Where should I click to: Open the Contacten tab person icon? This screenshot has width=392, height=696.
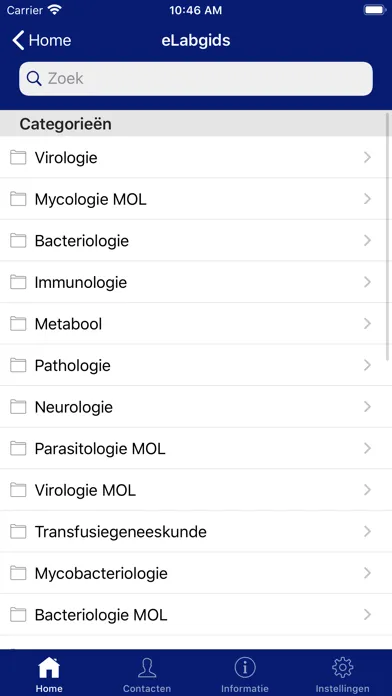(147, 668)
